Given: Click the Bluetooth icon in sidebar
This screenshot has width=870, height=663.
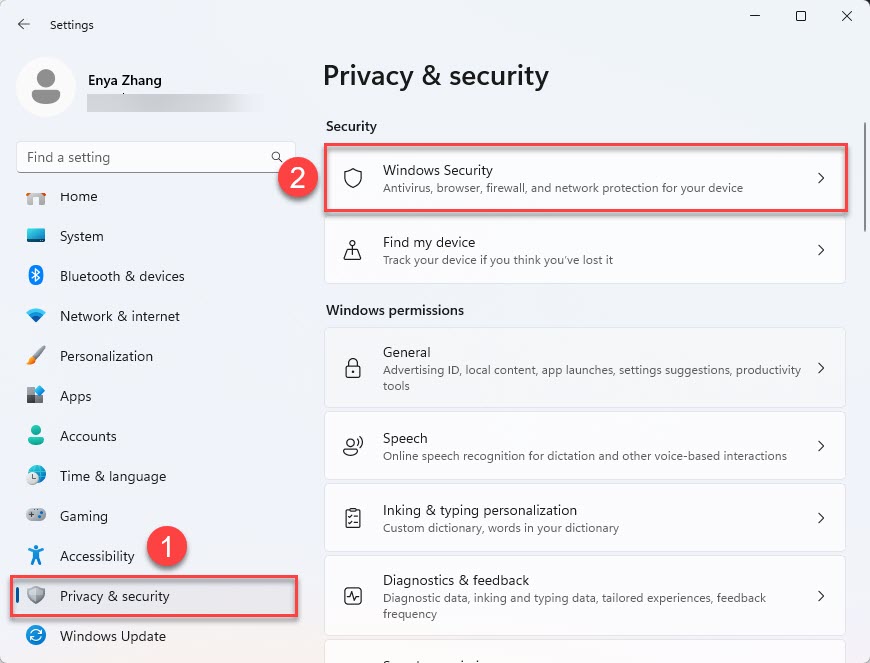Looking at the screenshot, I should [x=36, y=275].
